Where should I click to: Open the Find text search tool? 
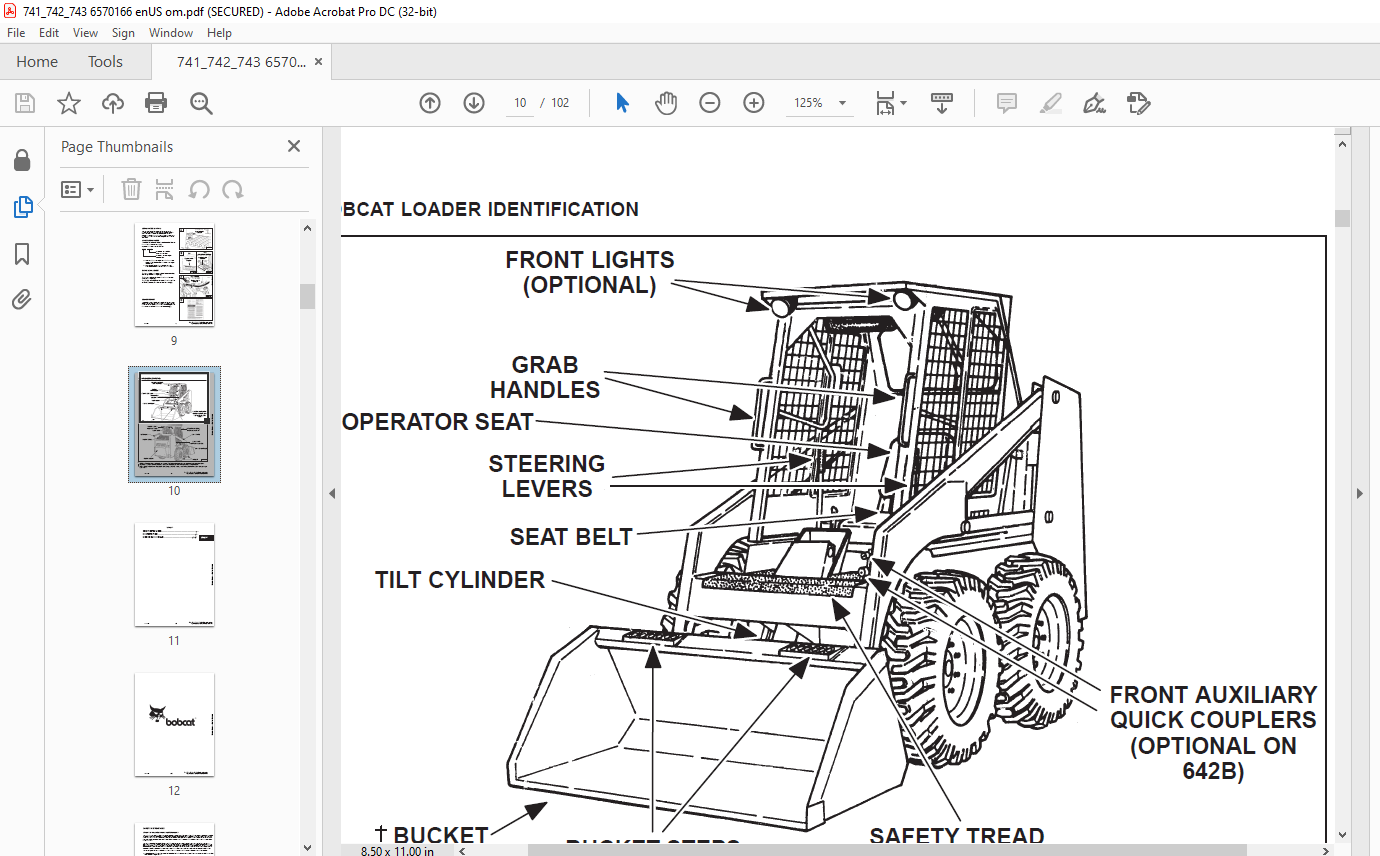tap(201, 103)
